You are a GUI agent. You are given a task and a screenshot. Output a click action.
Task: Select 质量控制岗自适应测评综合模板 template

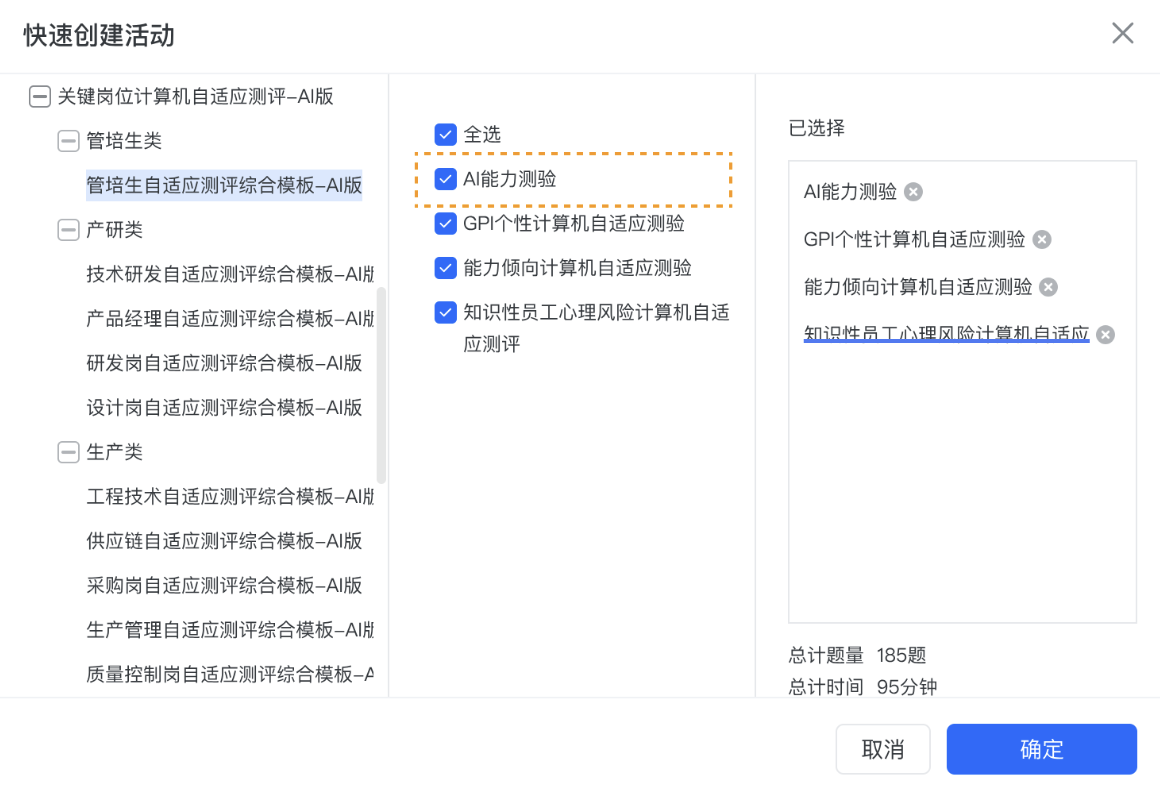[x=230, y=674]
